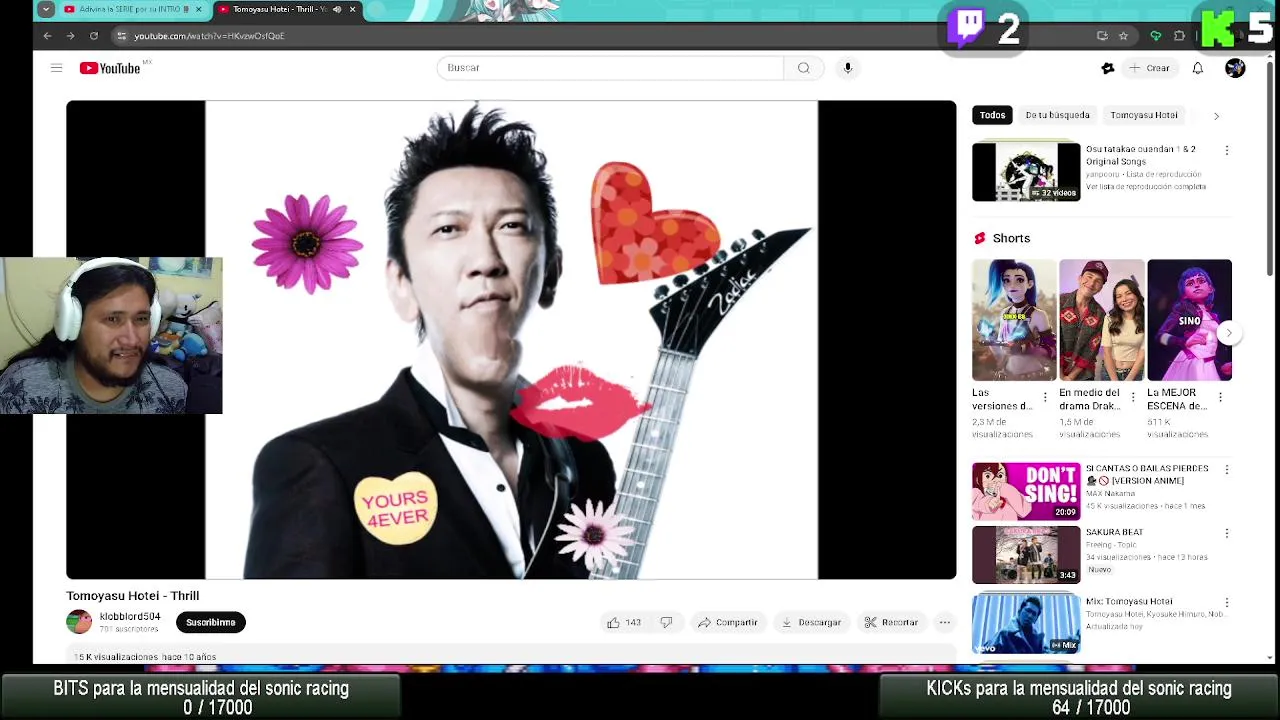Open more actions ellipsis under video
Viewport: 1280px width, 720px height.
click(944, 622)
